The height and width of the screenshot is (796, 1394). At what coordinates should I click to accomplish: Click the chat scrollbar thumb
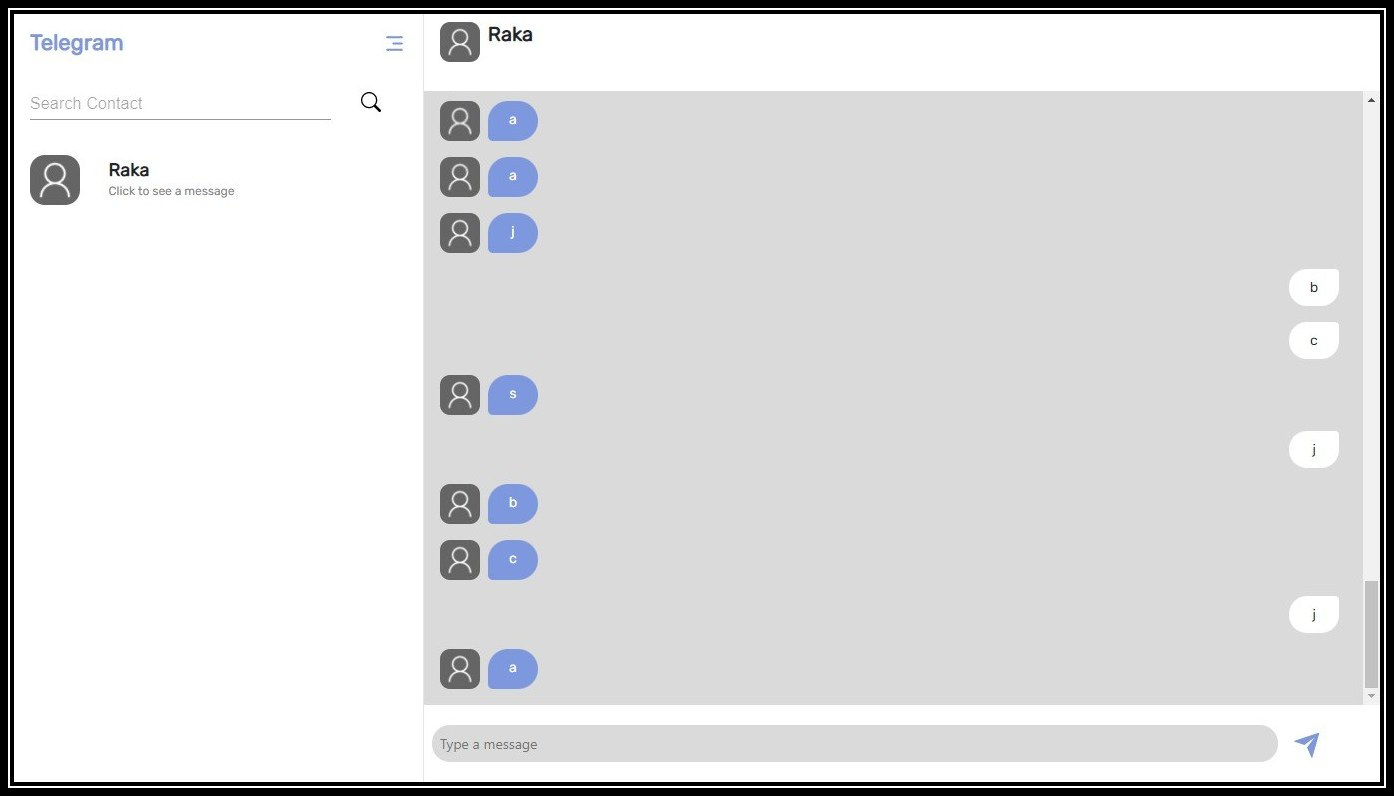coord(1371,633)
